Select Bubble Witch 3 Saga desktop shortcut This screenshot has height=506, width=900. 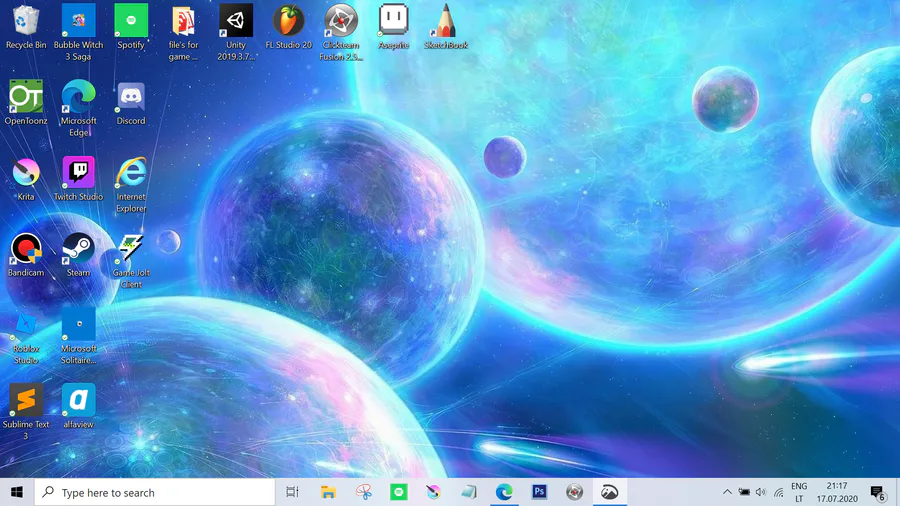[79, 32]
